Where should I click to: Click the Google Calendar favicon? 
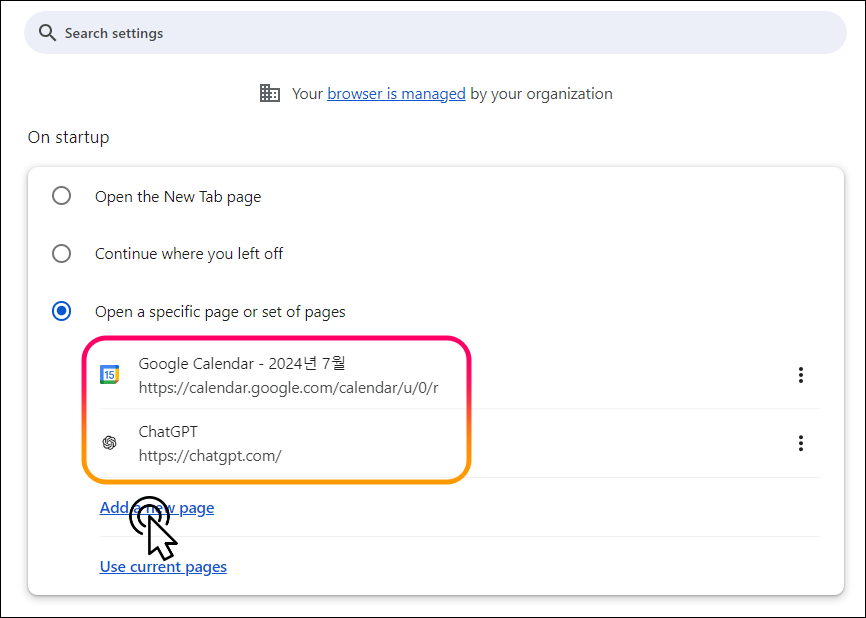pyautogui.click(x=109, y=374)
